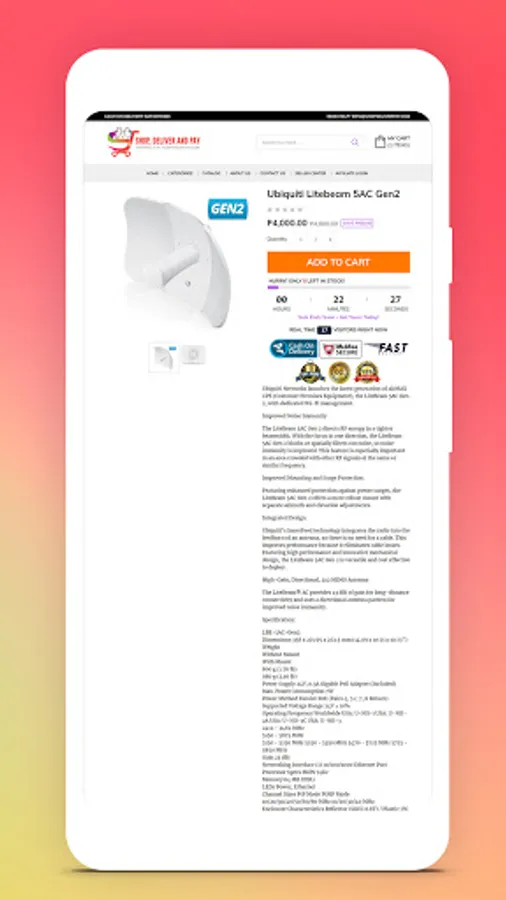The image size is (506, 900).
Task: Click the Ubiquiti Litebeam 5AC Gen2 title
Action: point(333,194)
